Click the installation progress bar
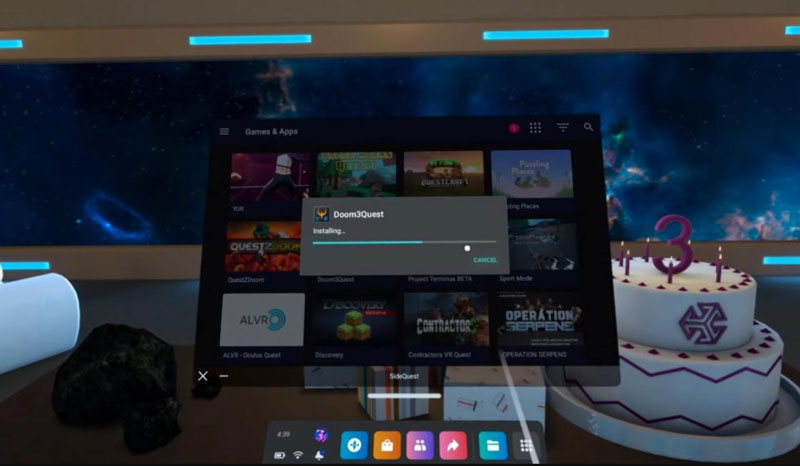This screenshot has width=800, height=466. coord(404,242)
